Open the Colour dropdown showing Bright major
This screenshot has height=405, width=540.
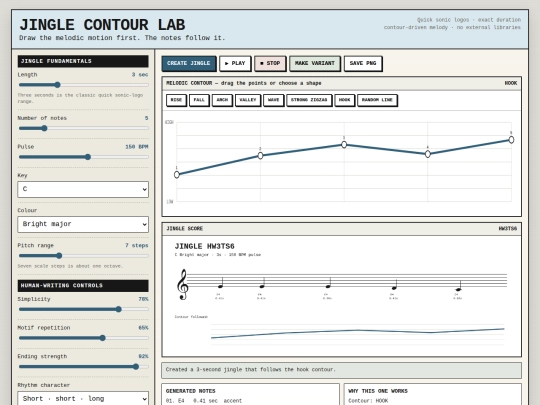[83, 224]
